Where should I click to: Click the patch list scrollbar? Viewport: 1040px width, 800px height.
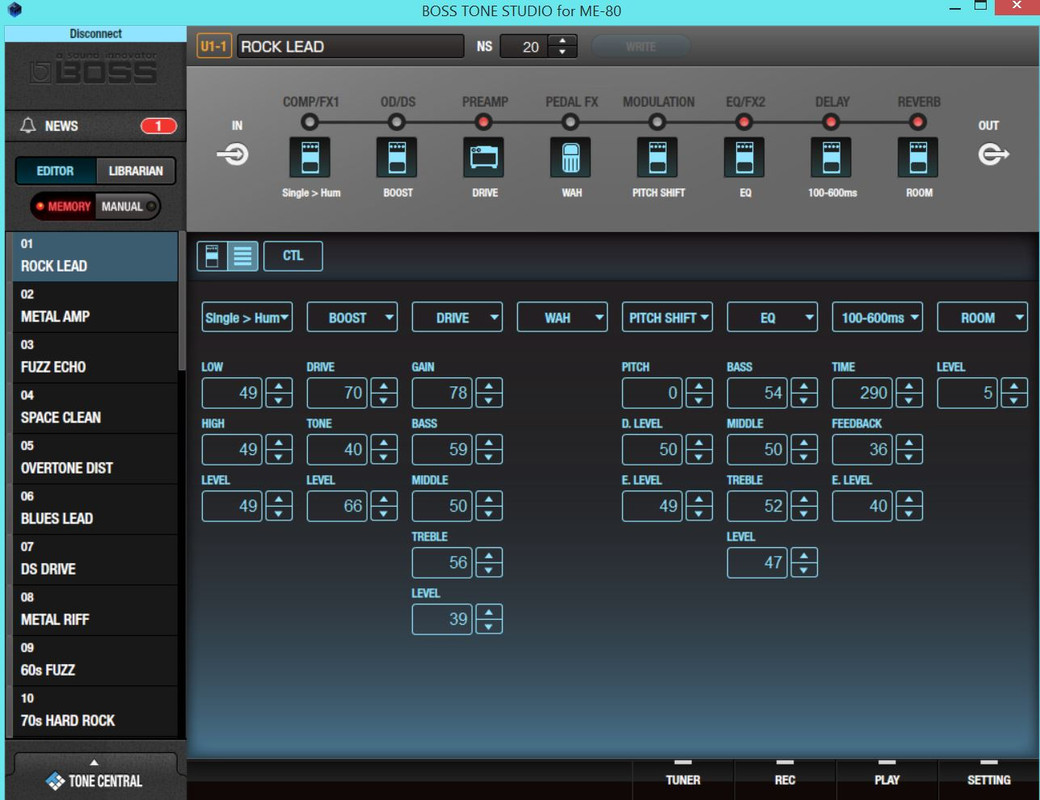(x=182, y=300)
